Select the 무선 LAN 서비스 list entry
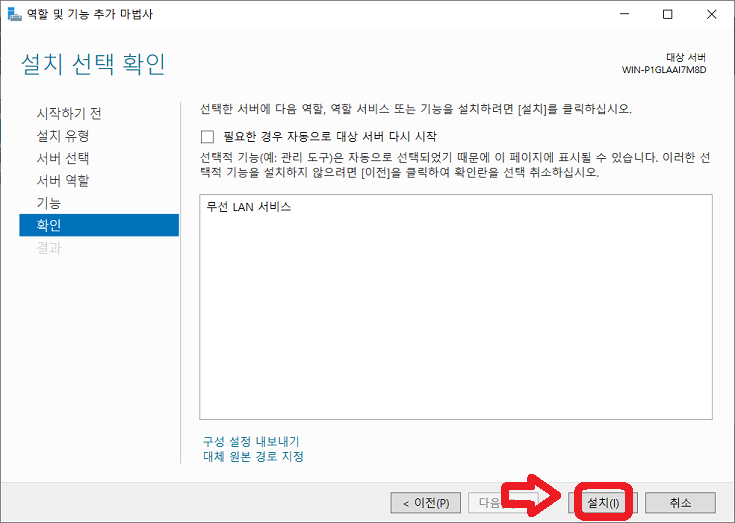The height and width of the screenshot is (523, 735). tap(248, 207)
